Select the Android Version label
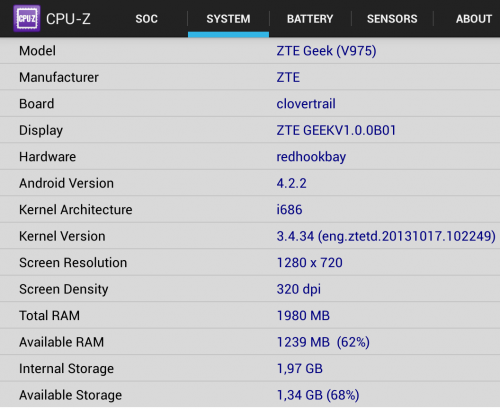This screenshot has width=500, height=409. [66, 183]
